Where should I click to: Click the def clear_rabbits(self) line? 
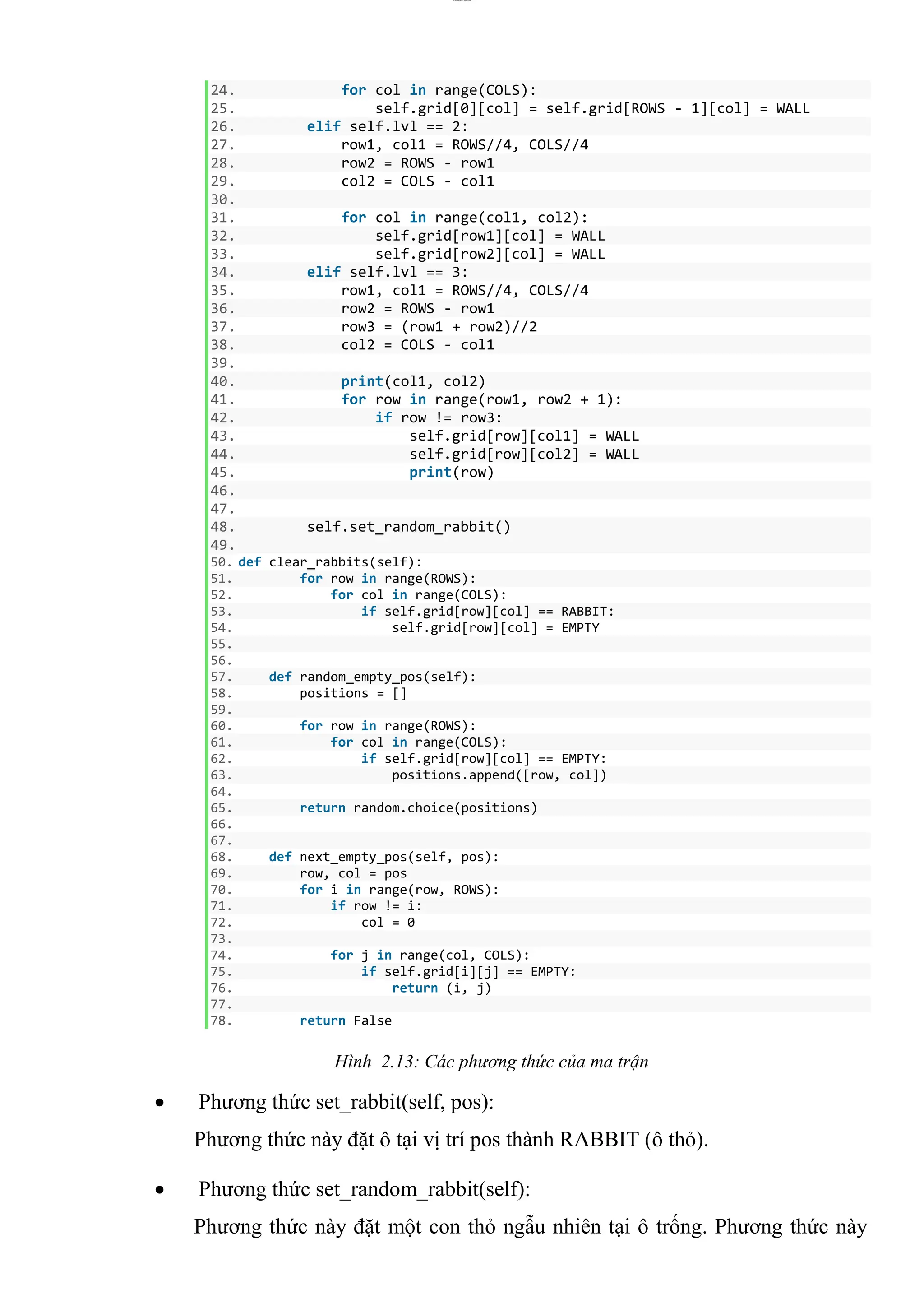330,562
